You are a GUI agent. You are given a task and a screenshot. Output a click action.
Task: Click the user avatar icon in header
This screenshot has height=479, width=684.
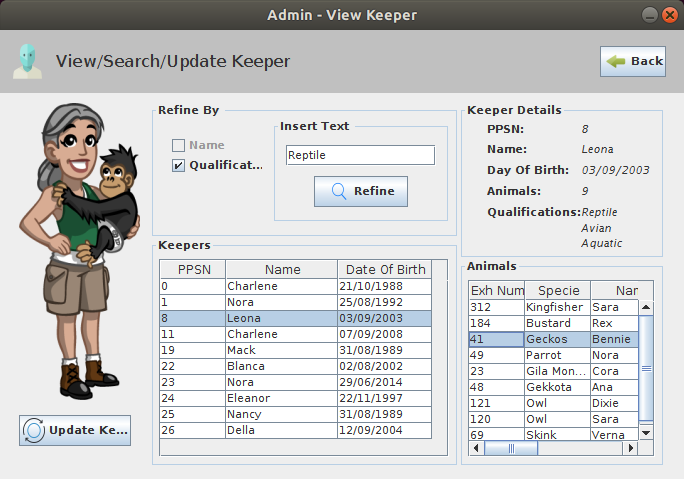[27, 61]
